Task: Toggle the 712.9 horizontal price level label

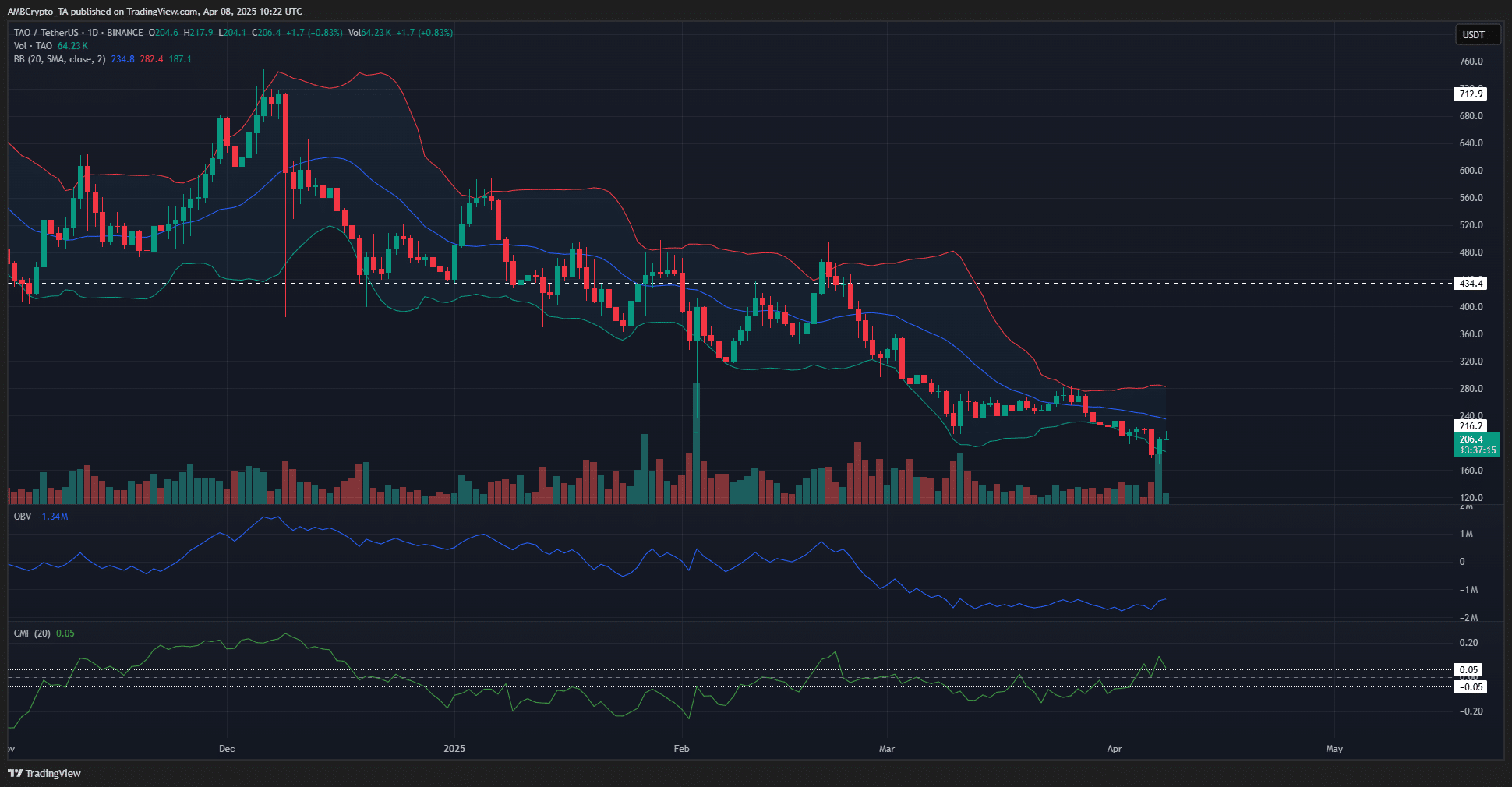Action: click(x=1470, y=94)
